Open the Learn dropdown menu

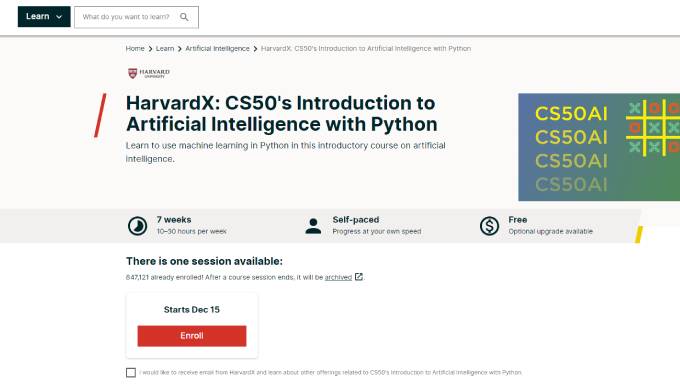44,16
